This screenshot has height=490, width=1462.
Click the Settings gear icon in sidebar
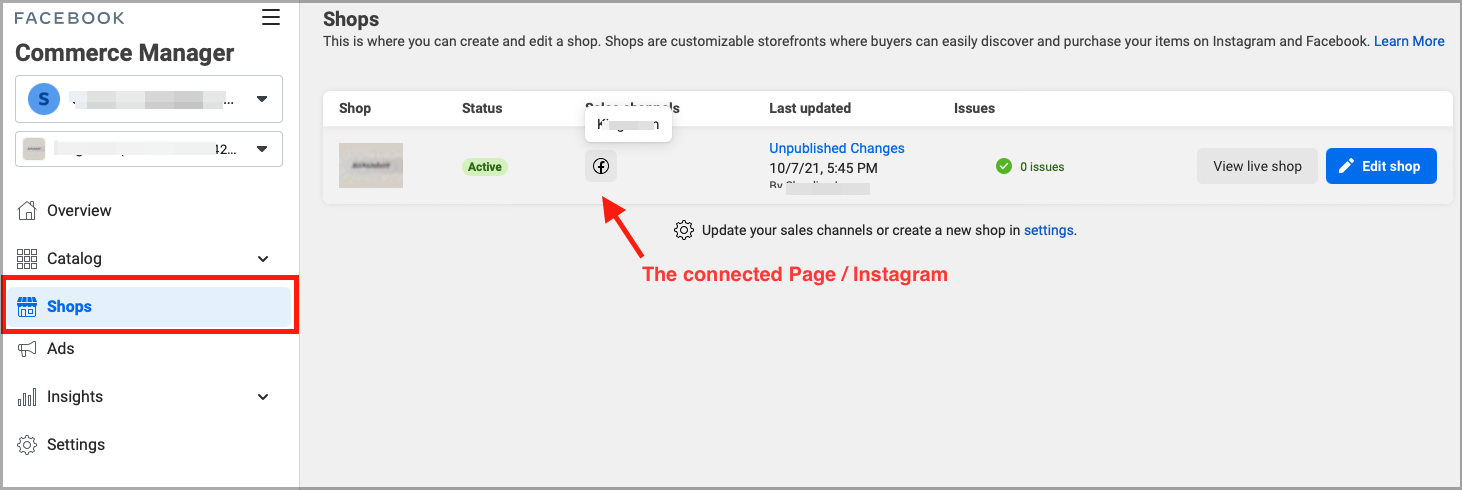click(27, 444)
